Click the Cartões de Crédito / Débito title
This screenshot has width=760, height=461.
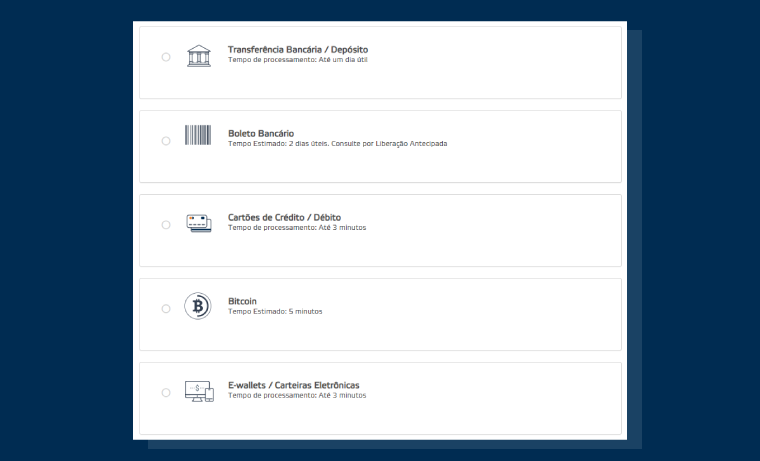click(285, 217)
